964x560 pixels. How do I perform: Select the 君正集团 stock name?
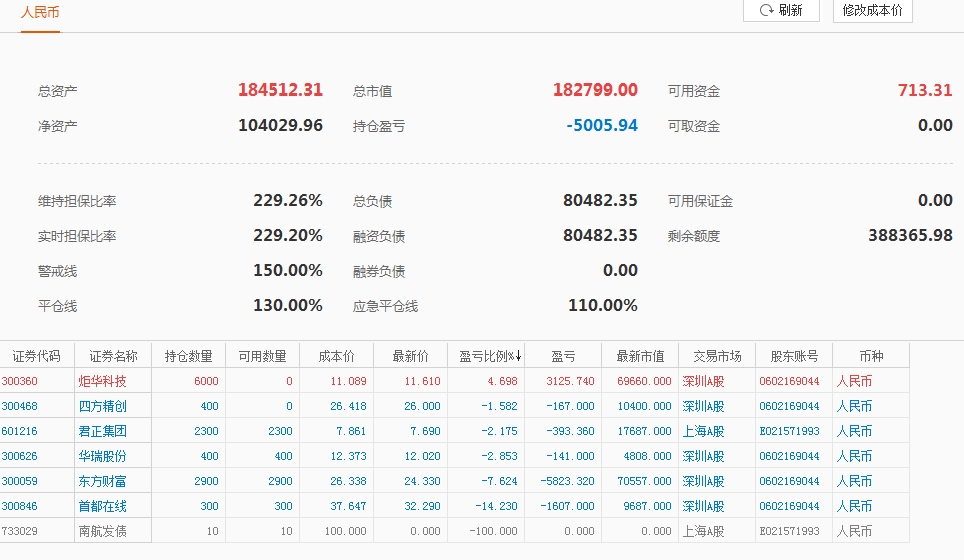tap(102, 432)
